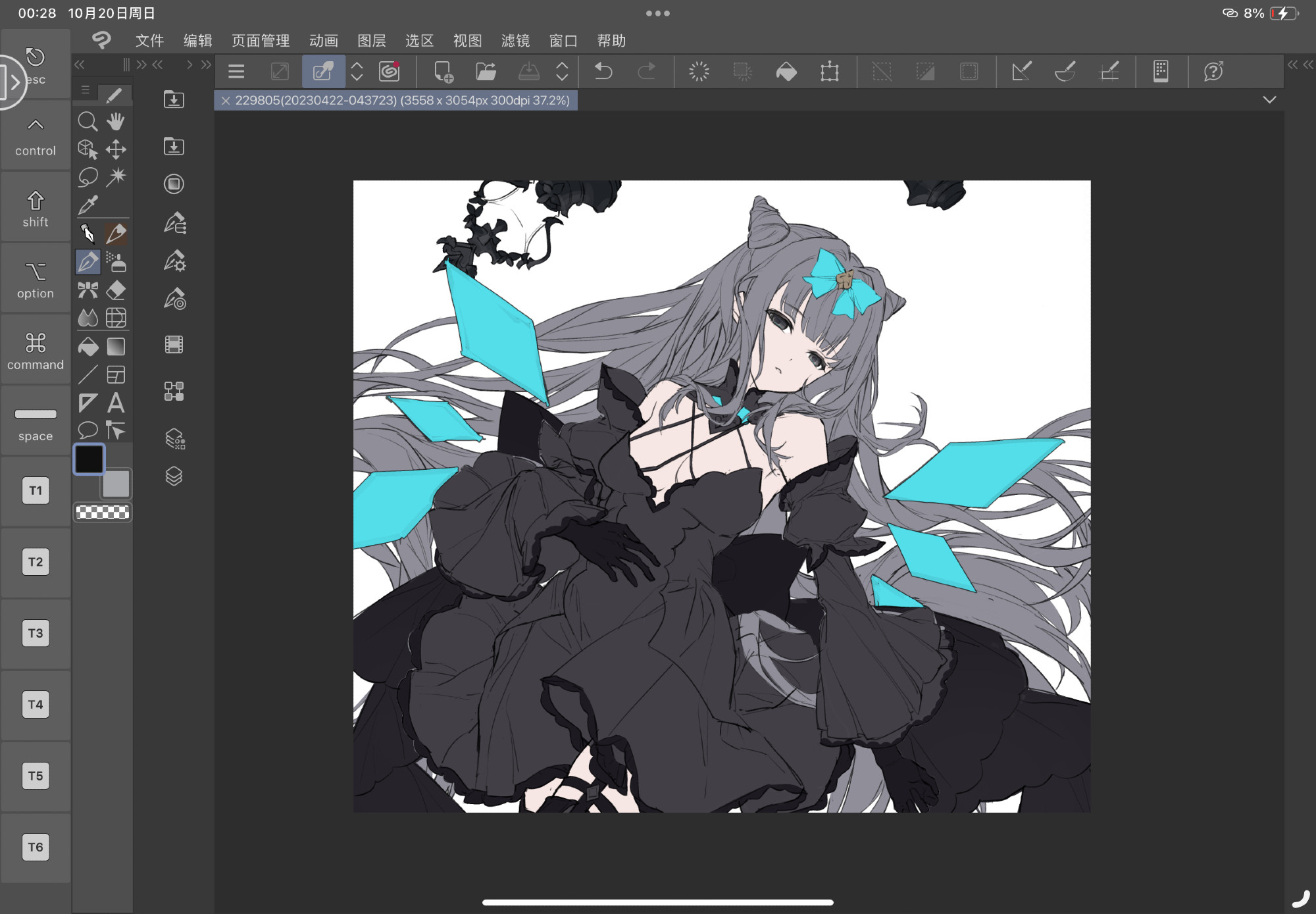Select the Gradient tool
This screenshot has height=914, width=1316.
116,347
